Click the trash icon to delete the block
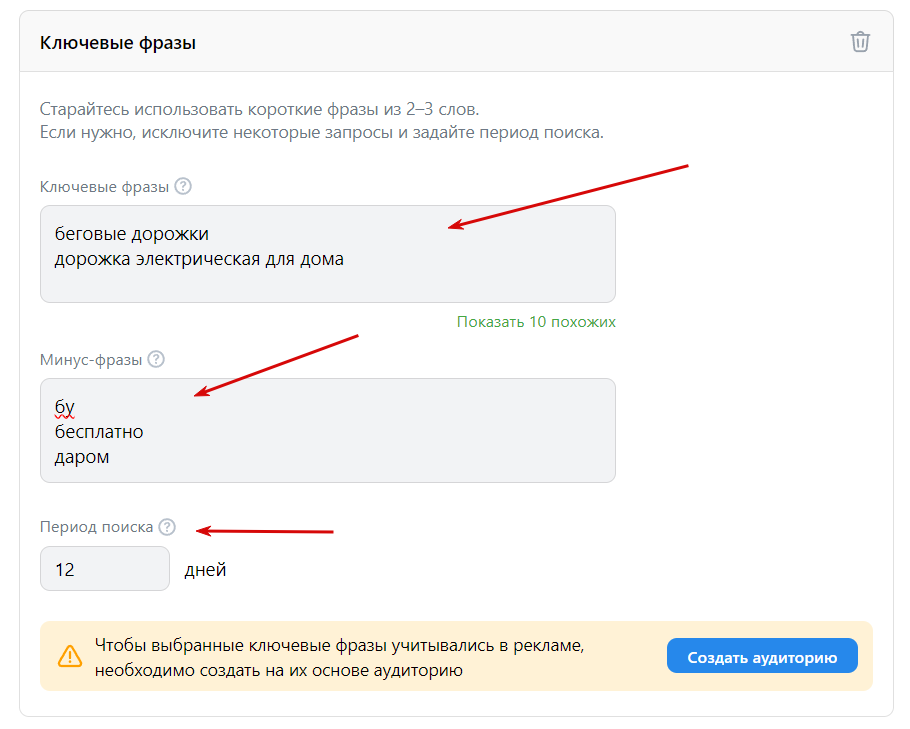Screen dimensions: 910x729 860,42
